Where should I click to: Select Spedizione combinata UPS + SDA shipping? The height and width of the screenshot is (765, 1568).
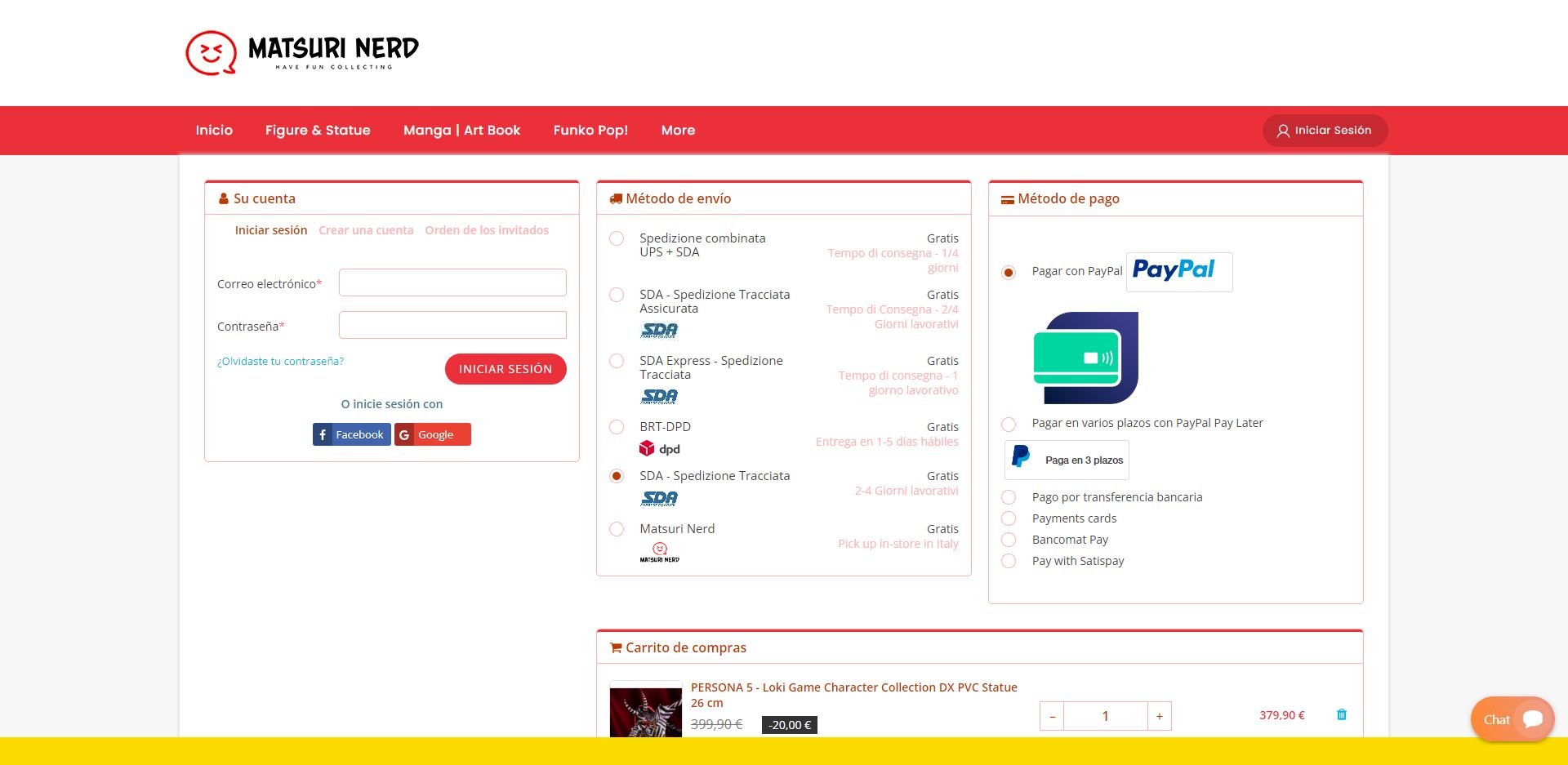617,238
